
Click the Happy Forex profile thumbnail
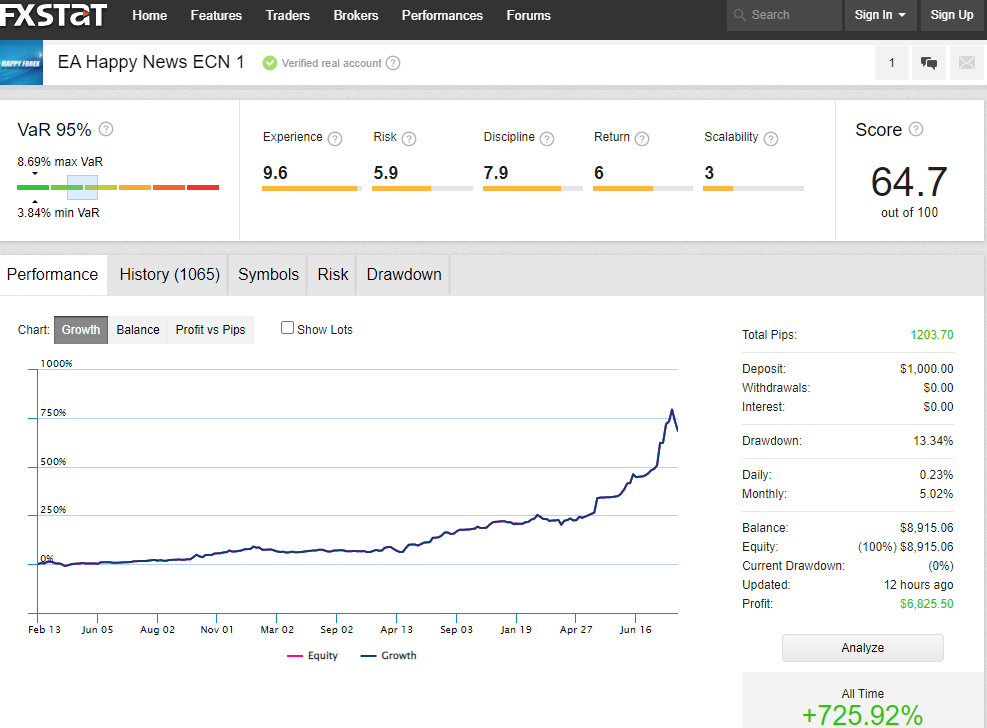pyautogui.click(x=21, y=63)
